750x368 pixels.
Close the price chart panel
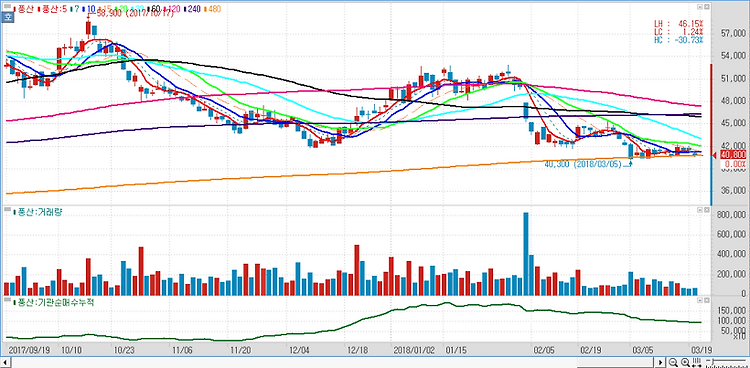[706, 7]
